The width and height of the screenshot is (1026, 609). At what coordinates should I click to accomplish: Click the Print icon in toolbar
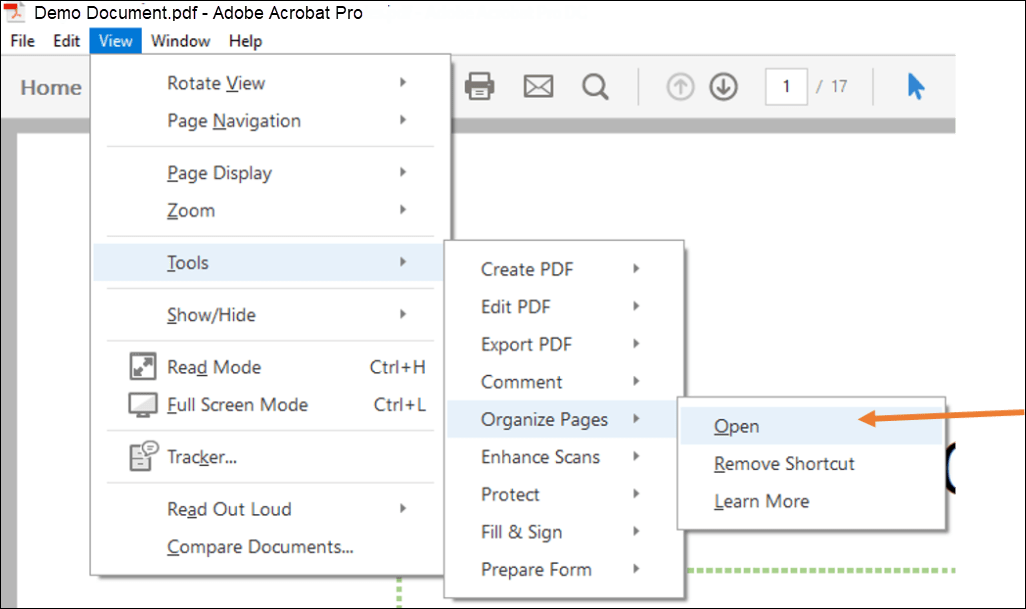coord(479,86)
